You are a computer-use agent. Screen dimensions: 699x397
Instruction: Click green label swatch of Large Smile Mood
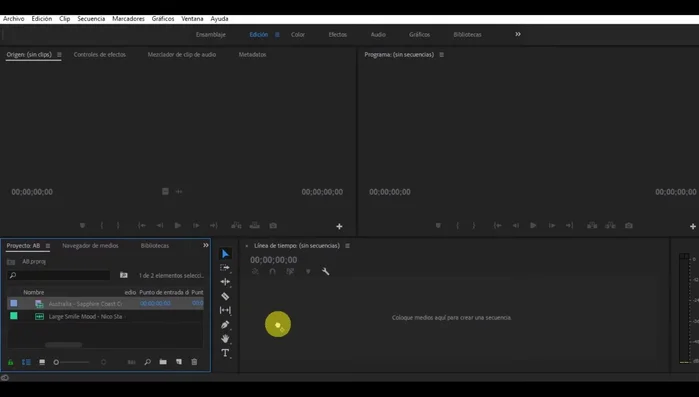(14, 316)
